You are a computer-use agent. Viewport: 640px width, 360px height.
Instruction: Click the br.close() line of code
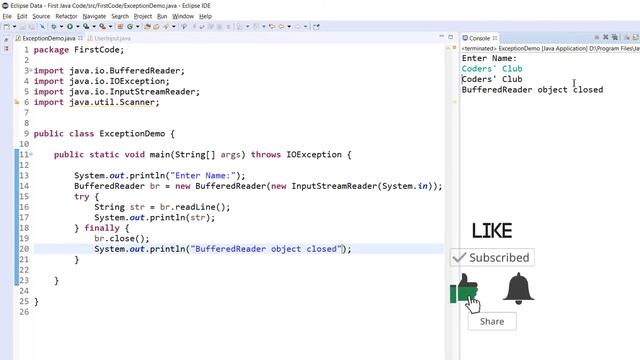[x=122, y=238]
